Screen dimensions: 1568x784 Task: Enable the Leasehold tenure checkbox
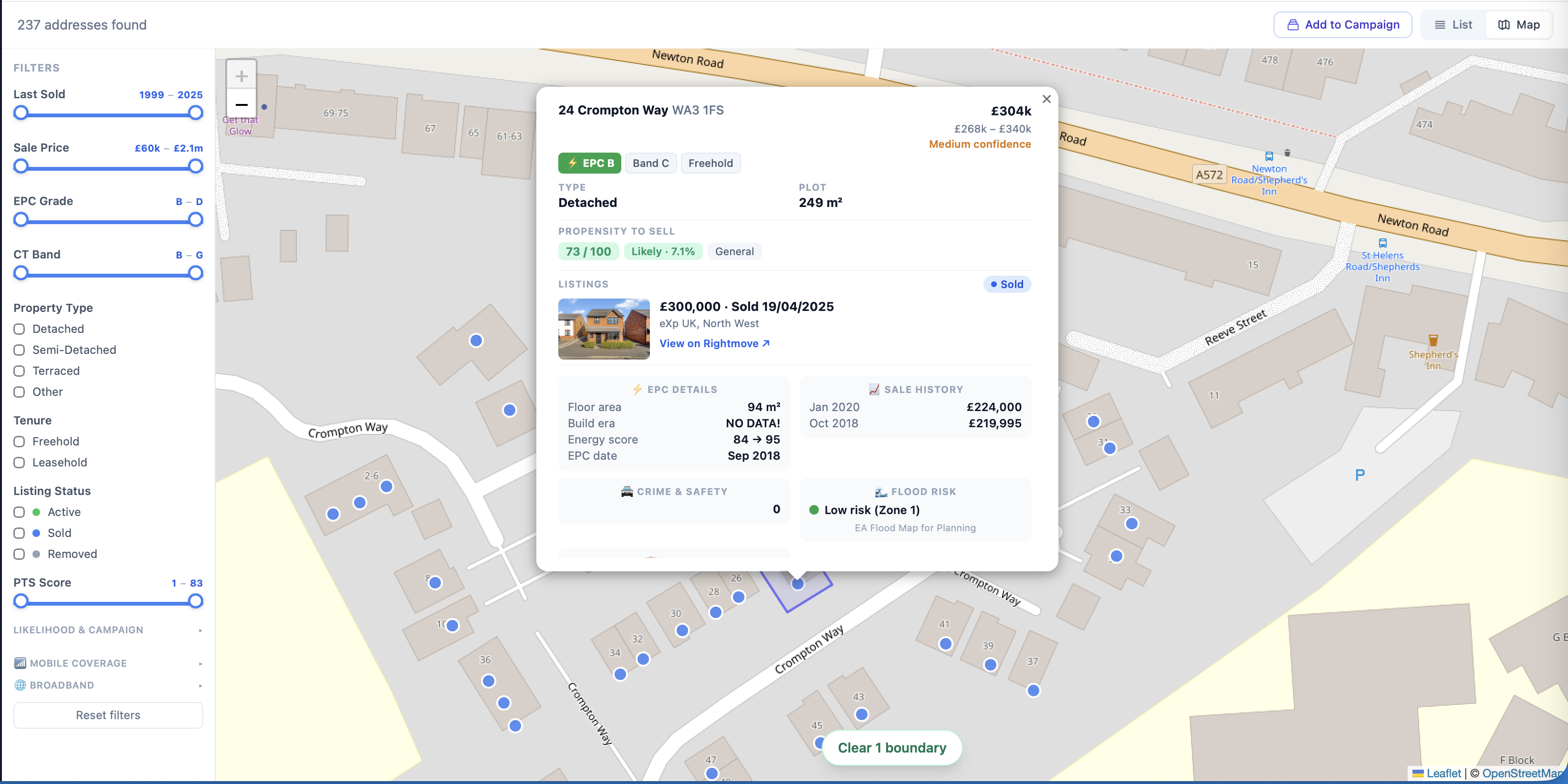[x=20, y=463]
